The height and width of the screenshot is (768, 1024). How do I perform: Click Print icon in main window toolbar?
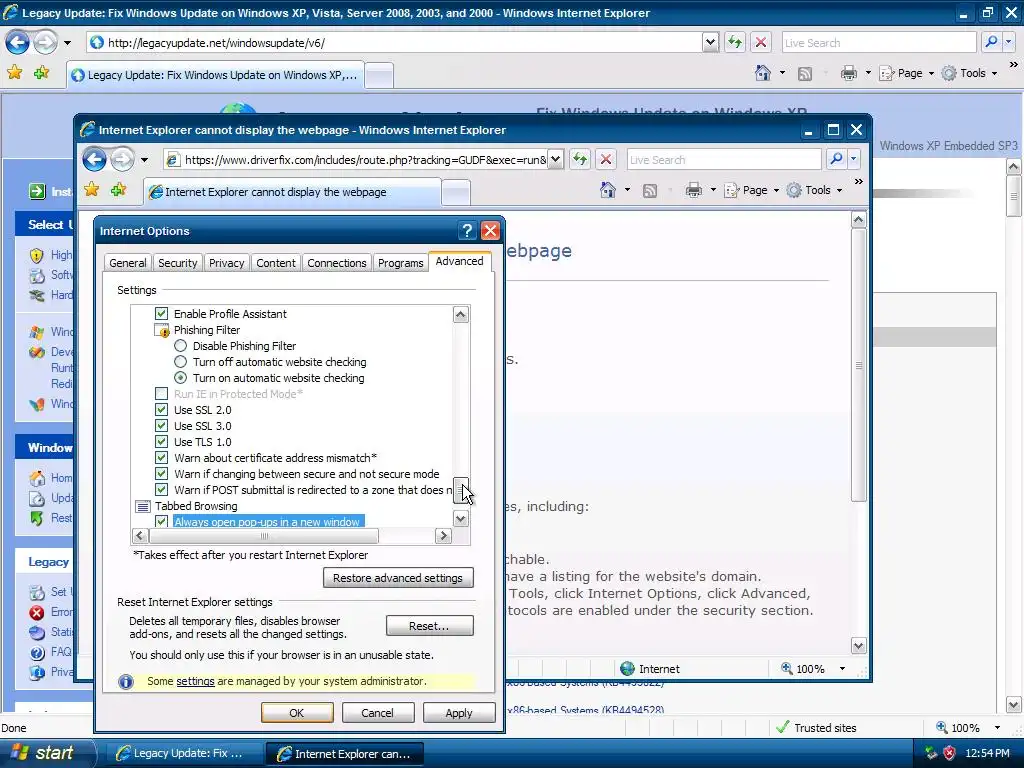(848, 73)
